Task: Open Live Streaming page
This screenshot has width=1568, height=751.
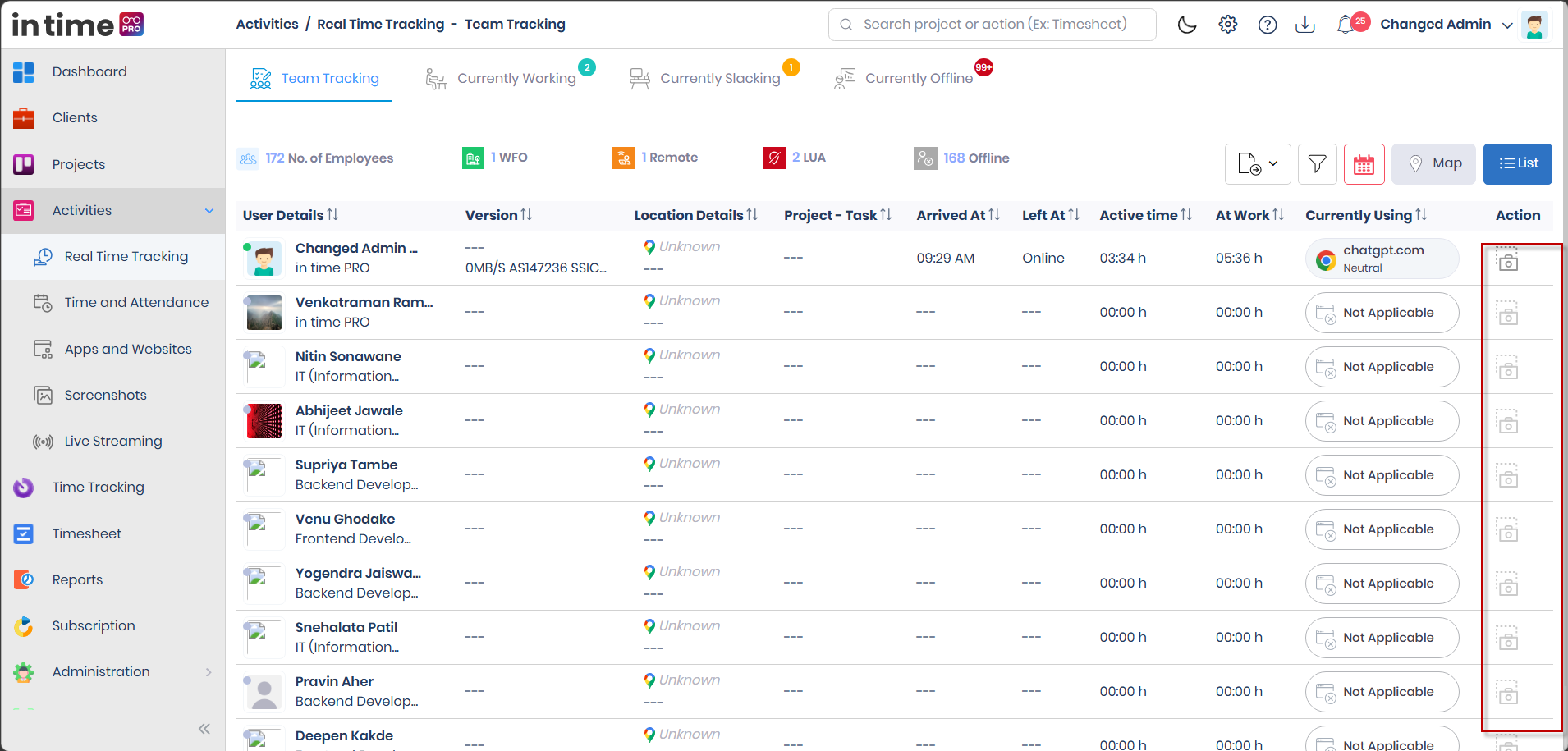Action: click(112, 442)
